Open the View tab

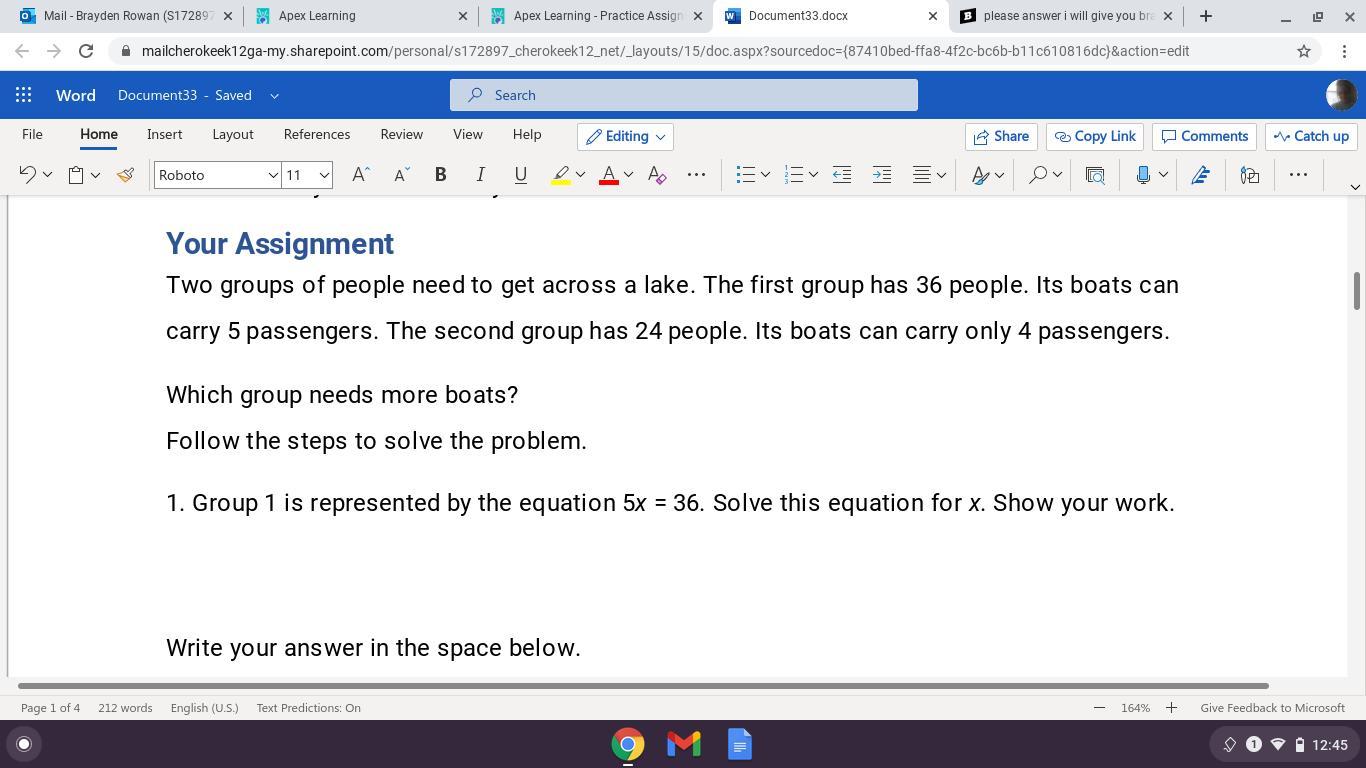pos(467,135)
